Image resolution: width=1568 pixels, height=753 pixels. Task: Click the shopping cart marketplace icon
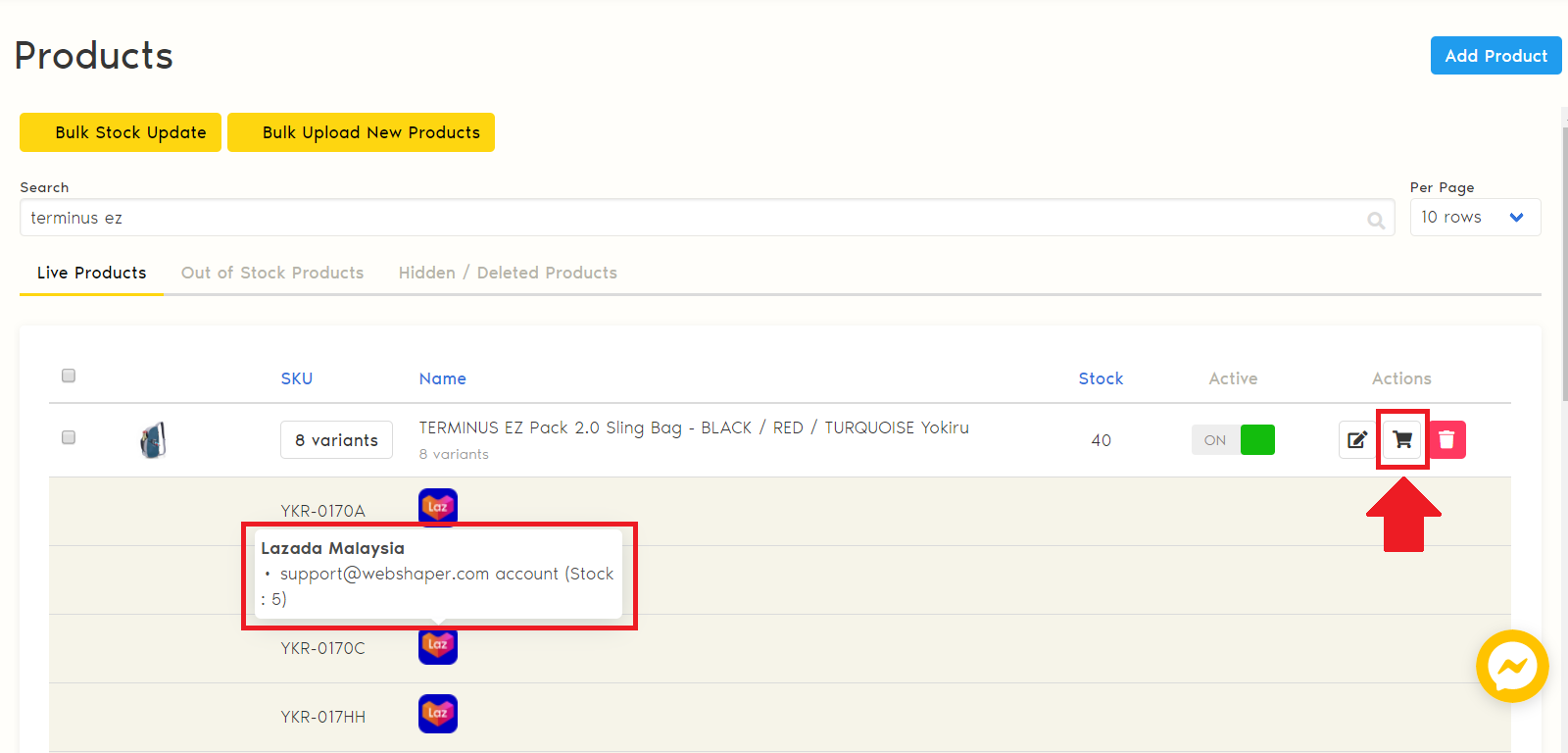[1402, 440]
